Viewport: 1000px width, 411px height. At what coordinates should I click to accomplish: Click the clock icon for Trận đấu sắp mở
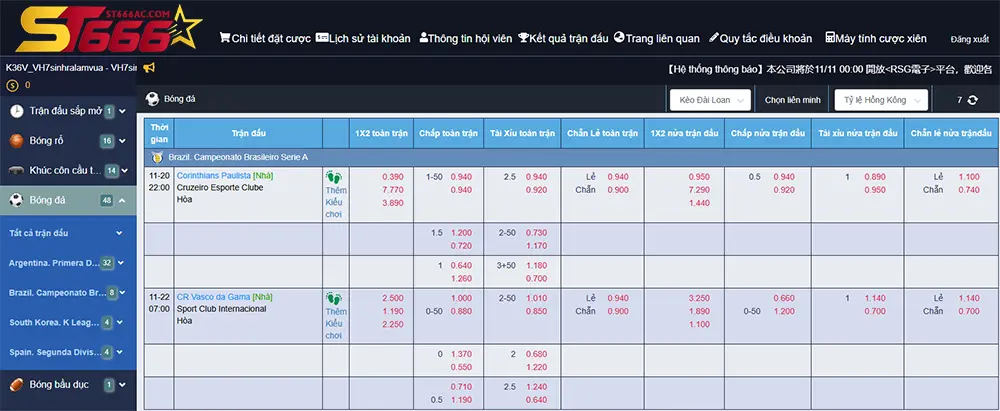coord(17,111)
